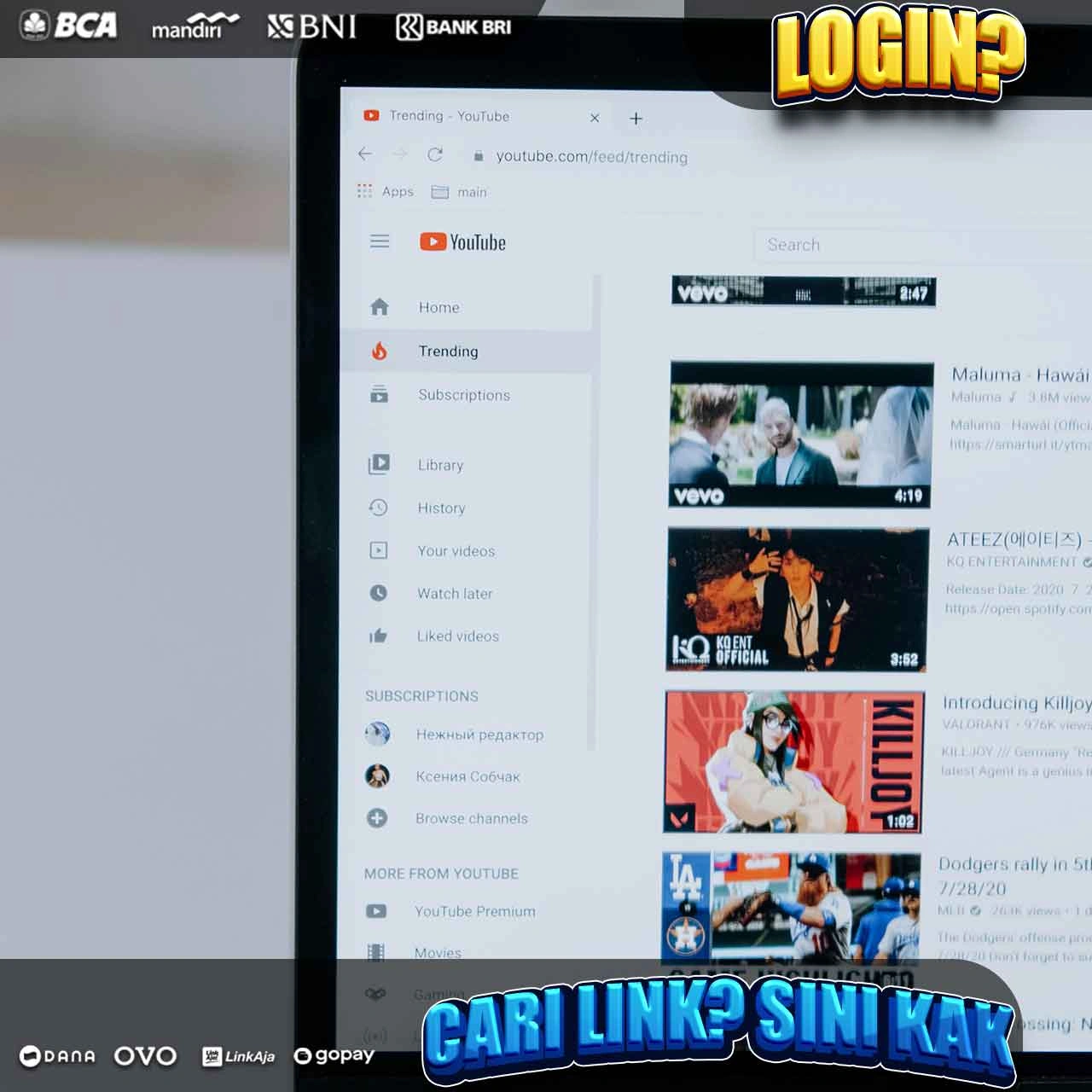The image size is (1092, 1092).
Task: Open Library in the sidebar
Action: 466,465
